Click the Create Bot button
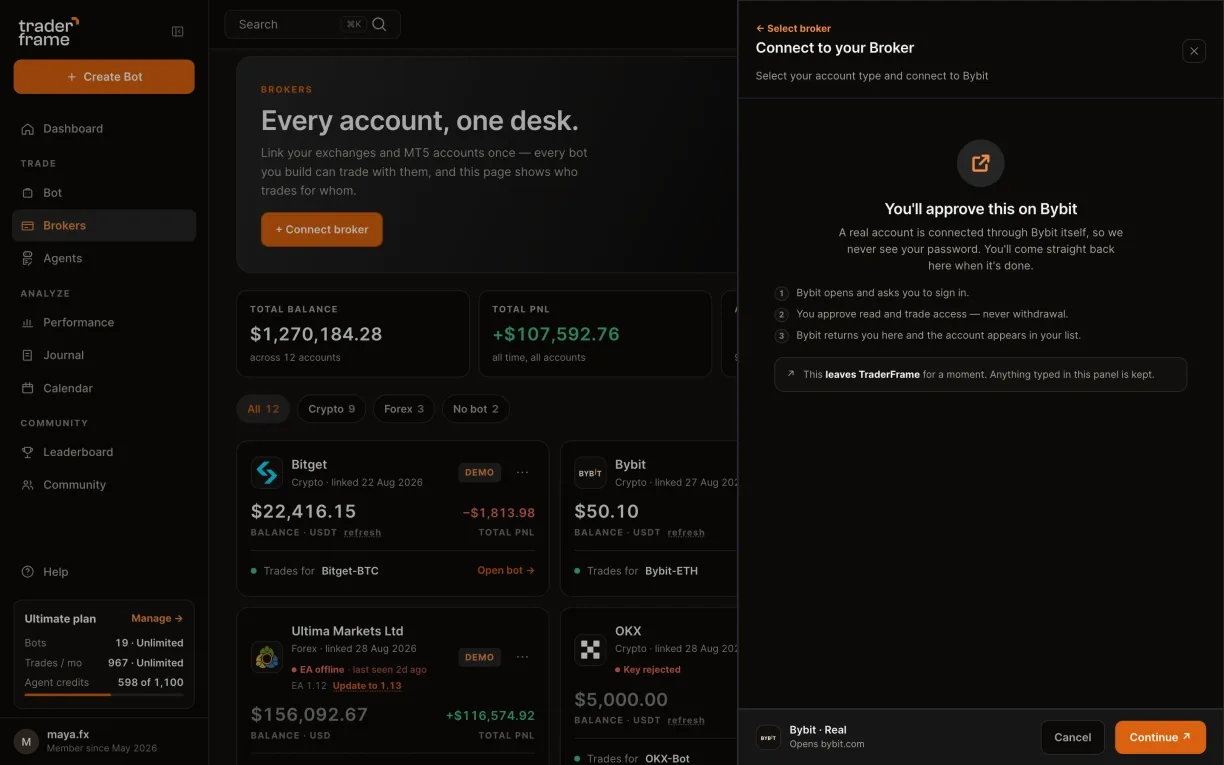Image resolution: width=1224 pixels, height=765 pixels. click(x=104, y=77)
